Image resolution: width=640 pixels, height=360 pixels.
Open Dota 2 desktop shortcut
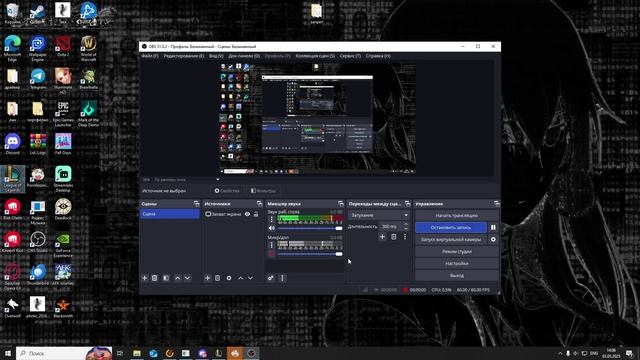(63, 46)
